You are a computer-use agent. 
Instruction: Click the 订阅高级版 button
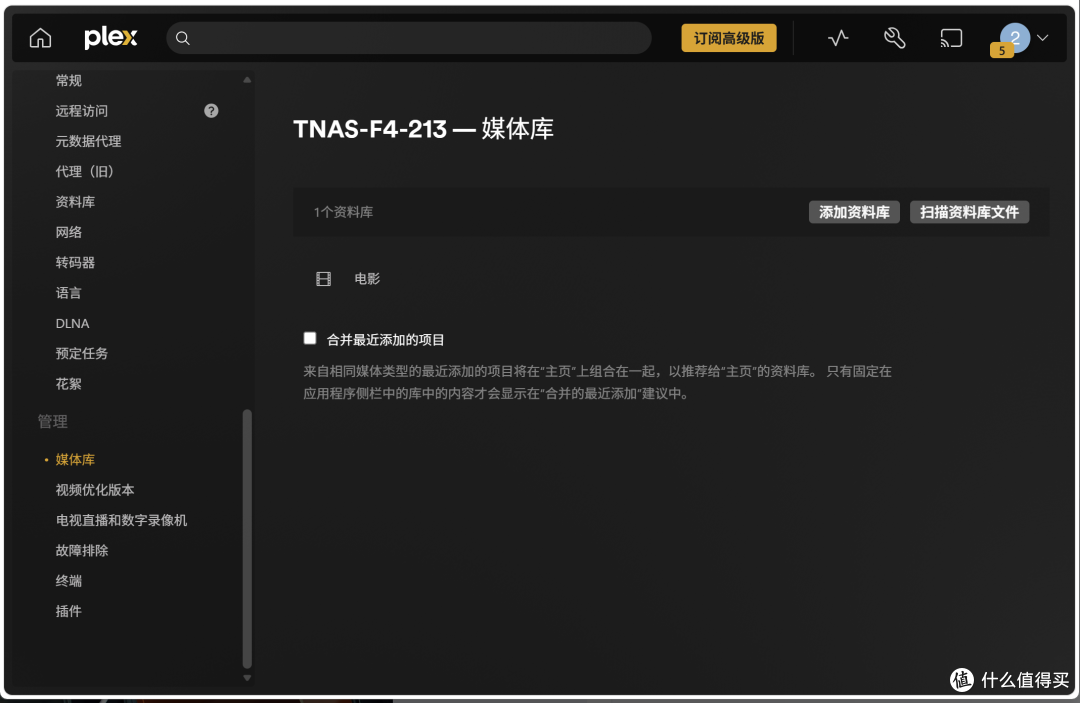729,39
